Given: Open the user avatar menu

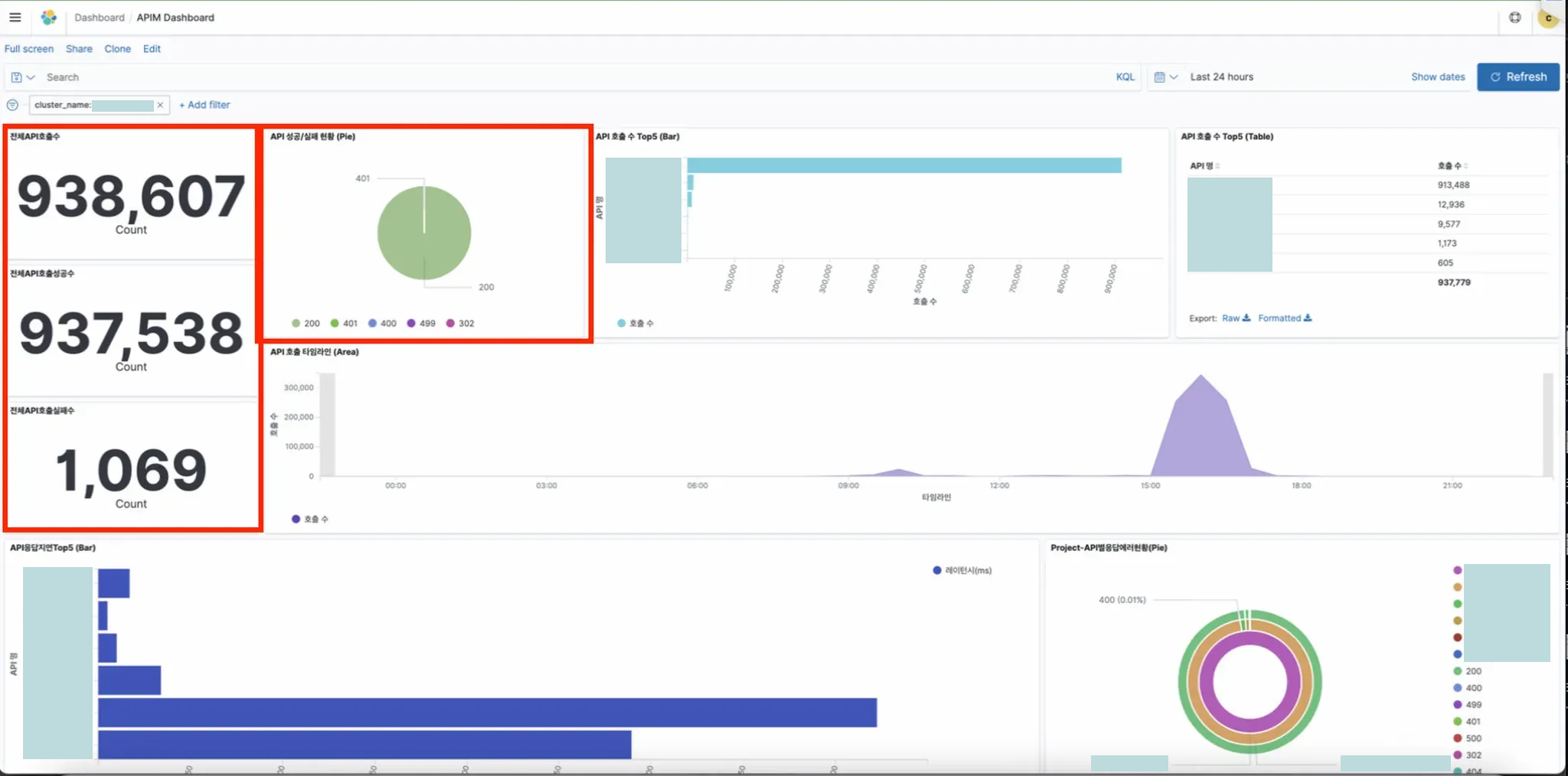Looking at the screenshot, I should pyautogui.click(x=1548, y=18).
